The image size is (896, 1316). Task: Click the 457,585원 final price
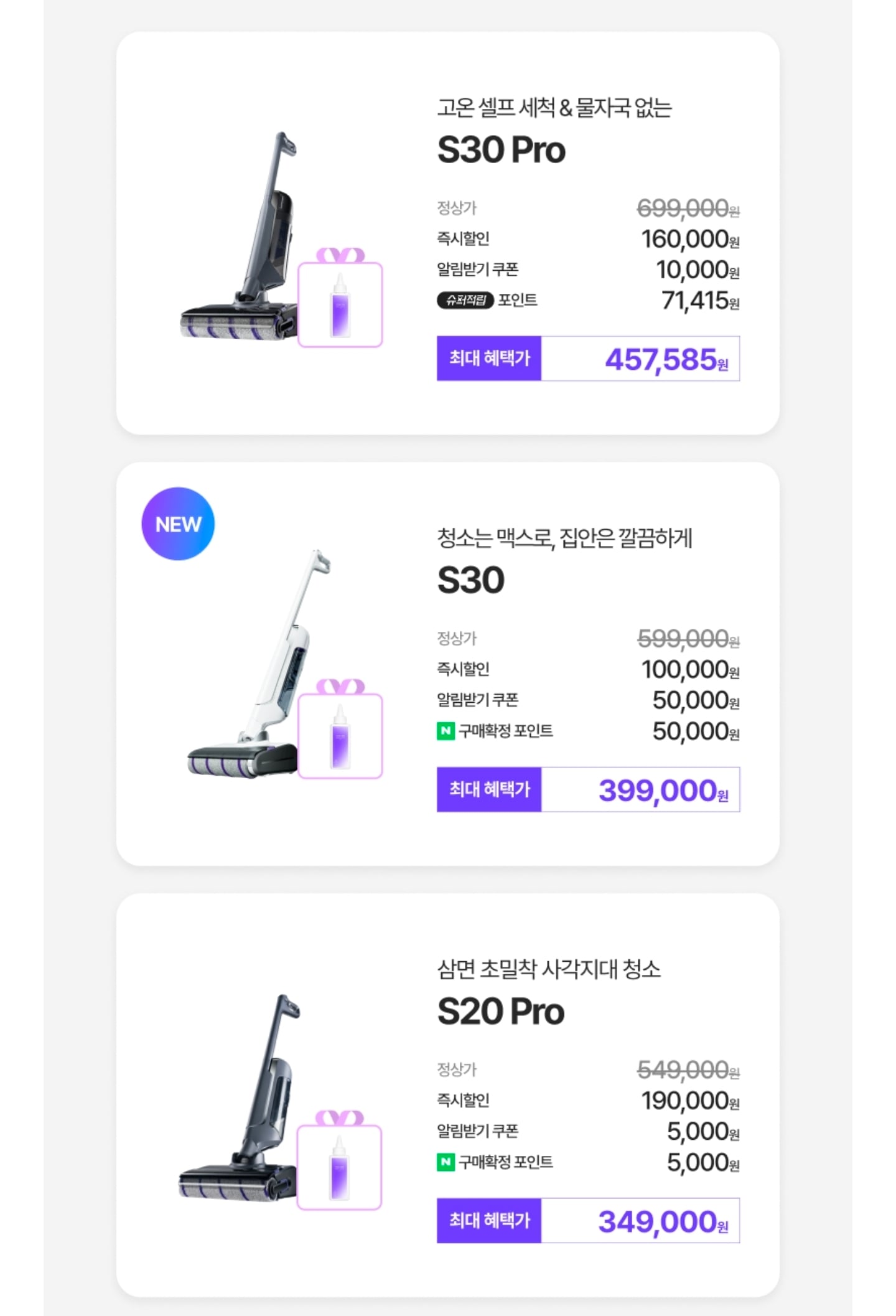click(666, 359)
